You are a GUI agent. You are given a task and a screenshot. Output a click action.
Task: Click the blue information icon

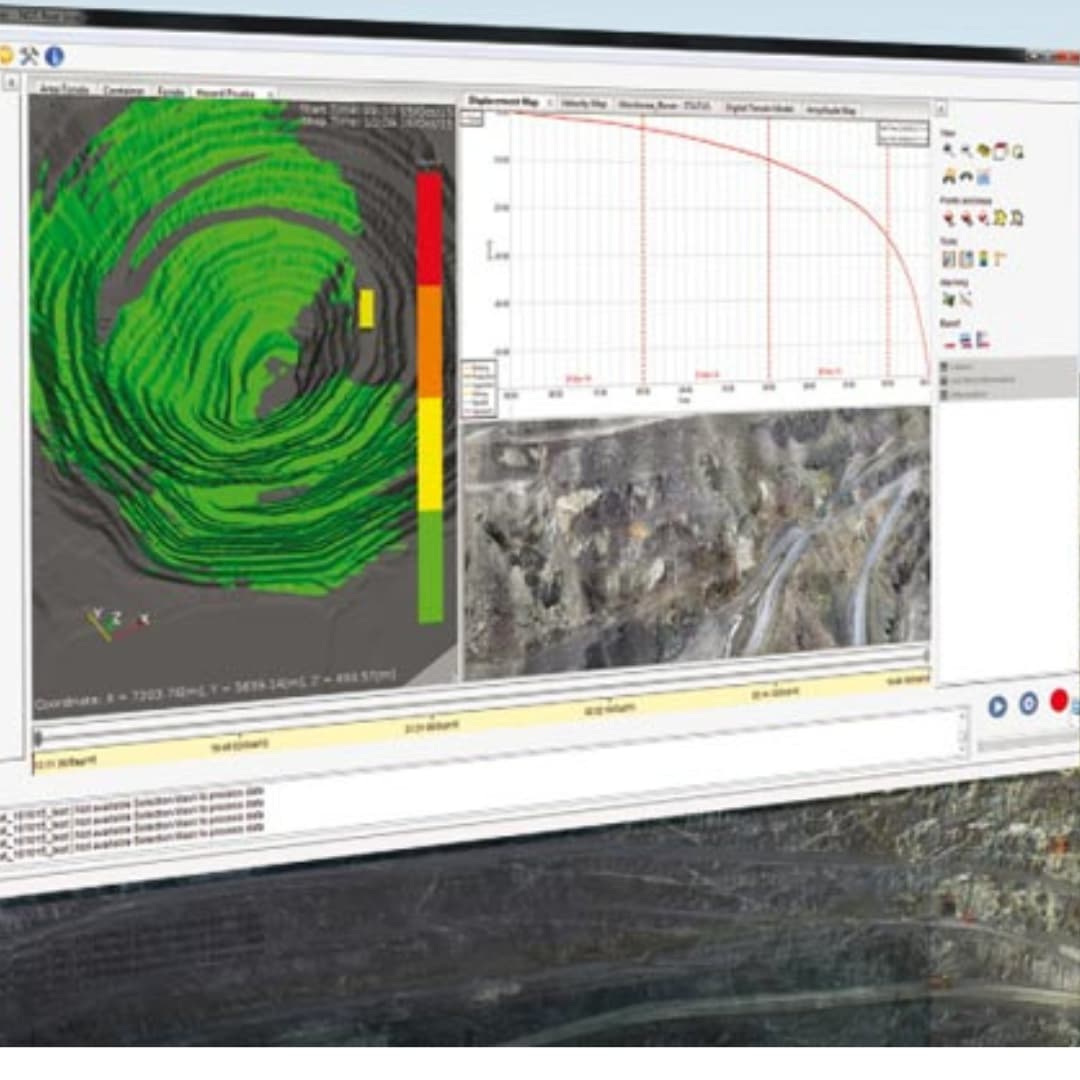pos(54,57)
